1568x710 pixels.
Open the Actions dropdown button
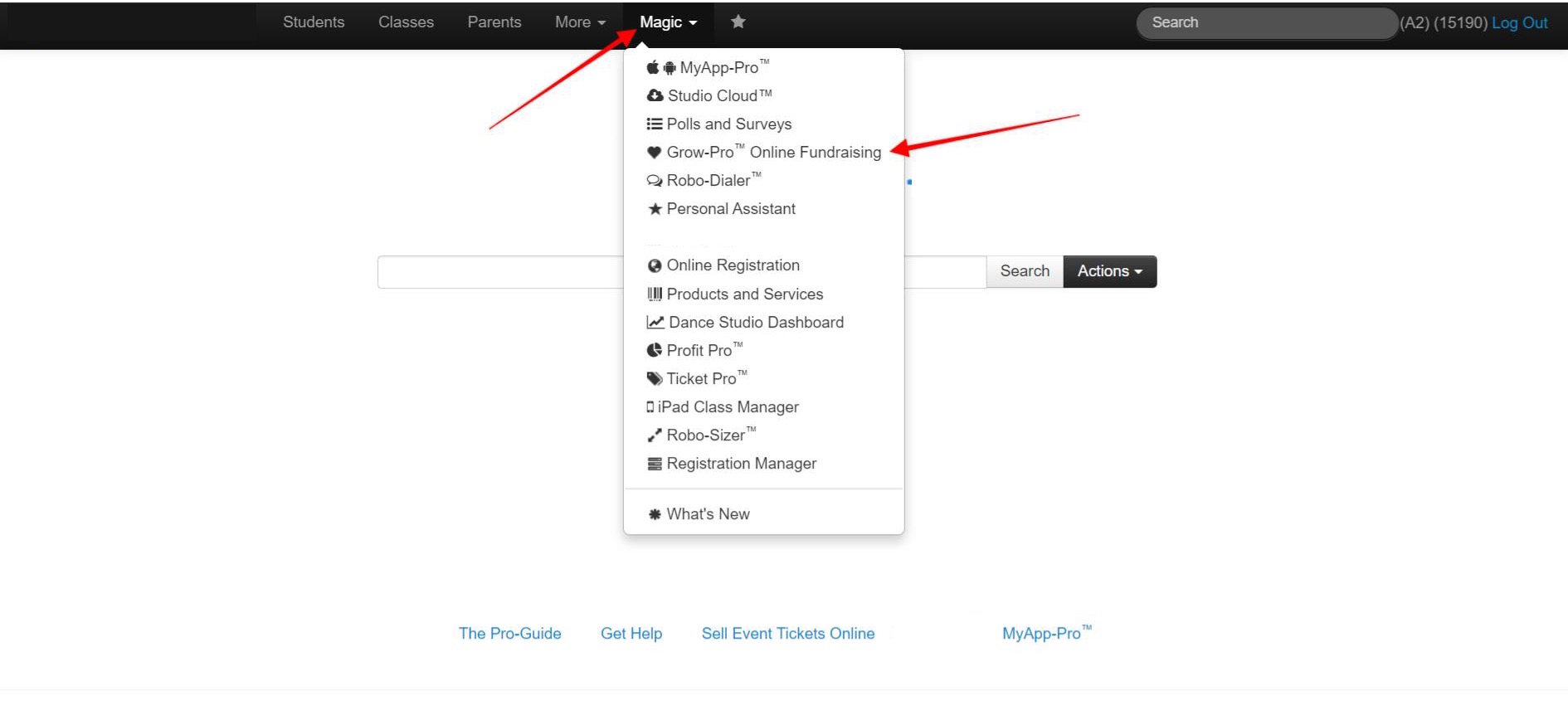[1110, 271]
